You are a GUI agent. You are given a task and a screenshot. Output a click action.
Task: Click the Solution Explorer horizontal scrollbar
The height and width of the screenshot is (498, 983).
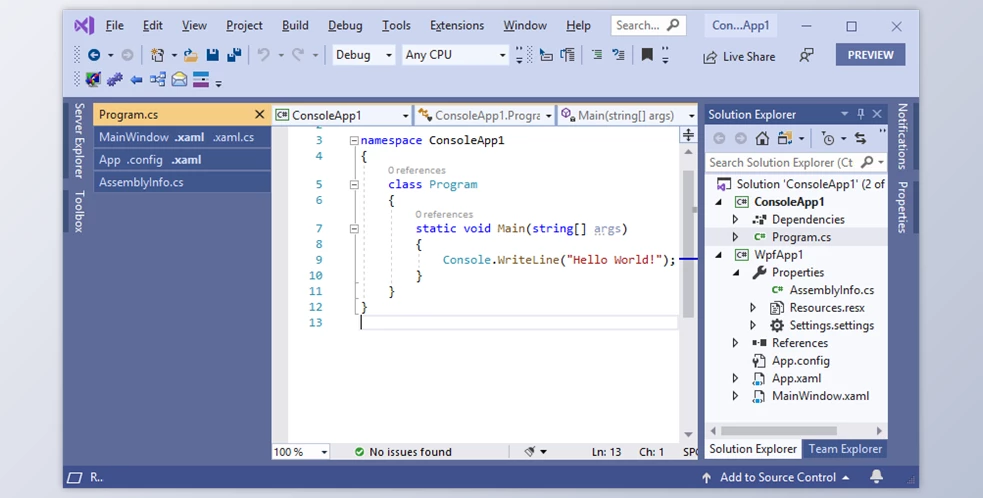(779, 431)
